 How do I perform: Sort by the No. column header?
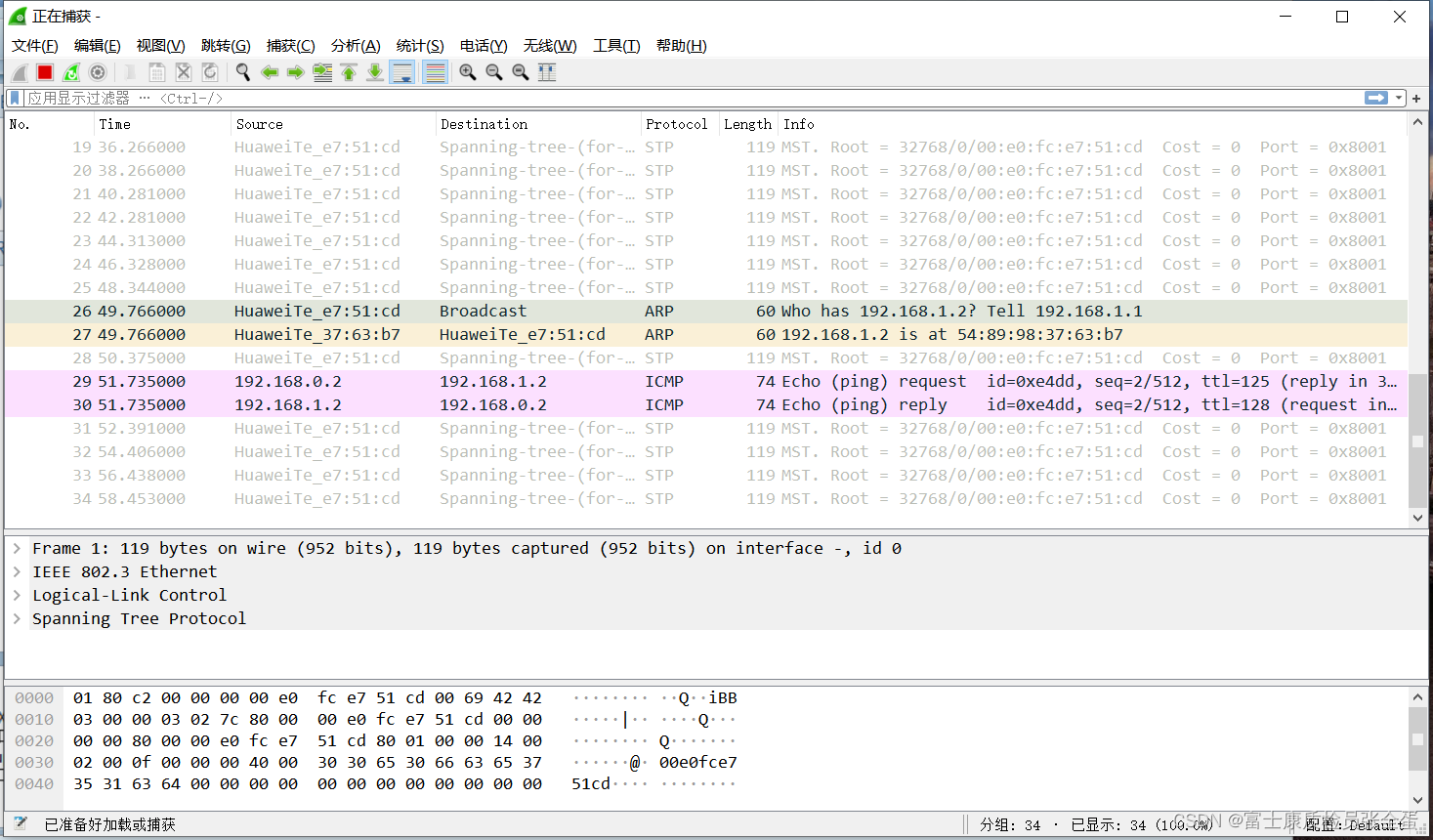point(49,124)
